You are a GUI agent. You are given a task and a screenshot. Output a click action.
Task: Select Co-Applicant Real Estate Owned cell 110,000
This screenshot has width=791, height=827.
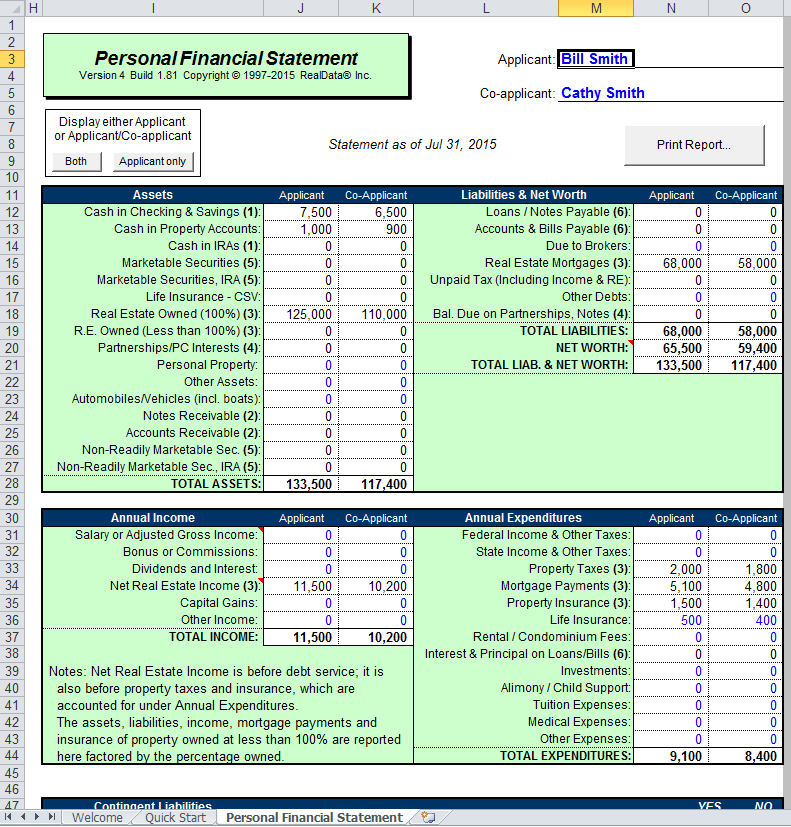(x=376, y=314)
